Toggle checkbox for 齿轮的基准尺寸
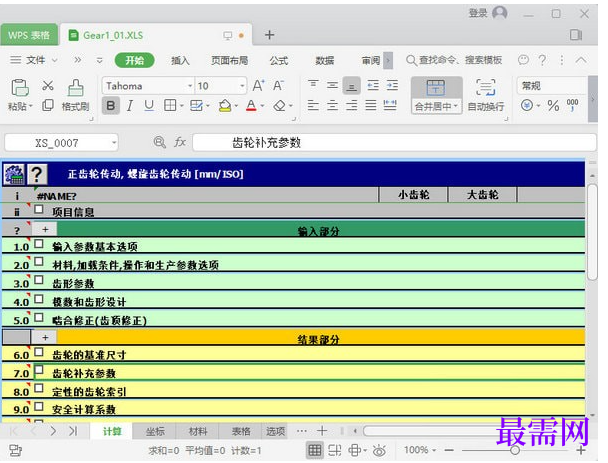This screenshot has height=463, width=608. tap(38, 352)
